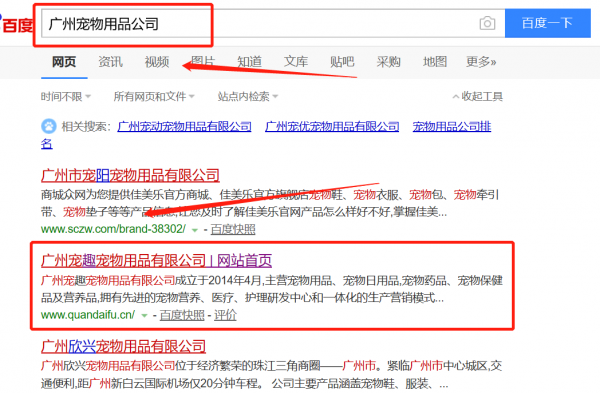Viewport: 600px width, 393px height.
Task: Open result 广州宠趣宠物用品有限公司 | 网站首页
Action: tap(157, 261)
